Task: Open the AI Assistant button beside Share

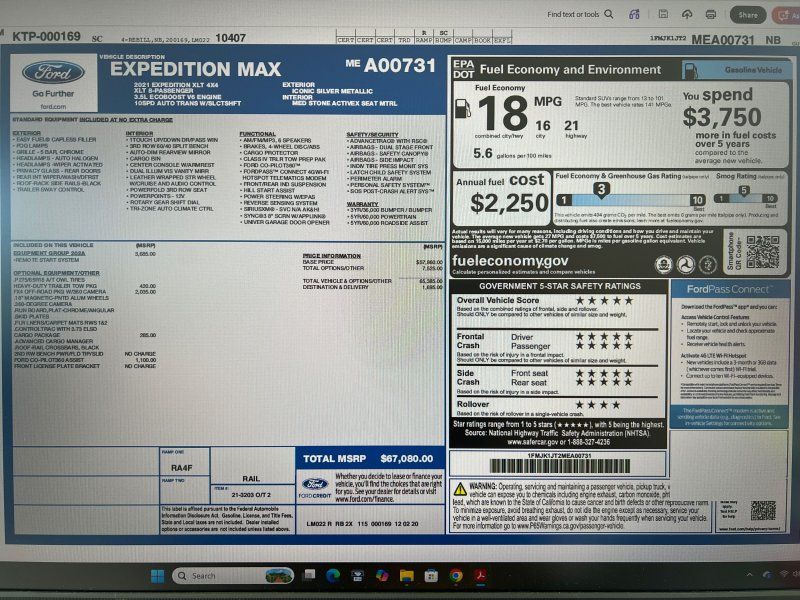Action: point(786,15)
